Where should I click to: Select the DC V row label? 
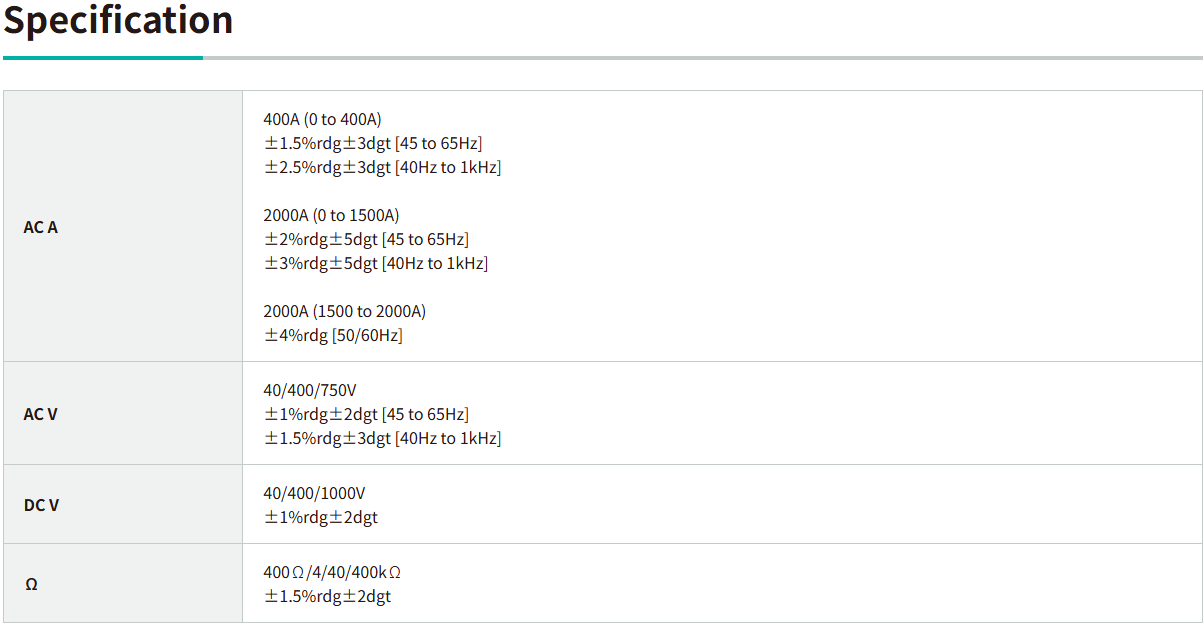41,505
